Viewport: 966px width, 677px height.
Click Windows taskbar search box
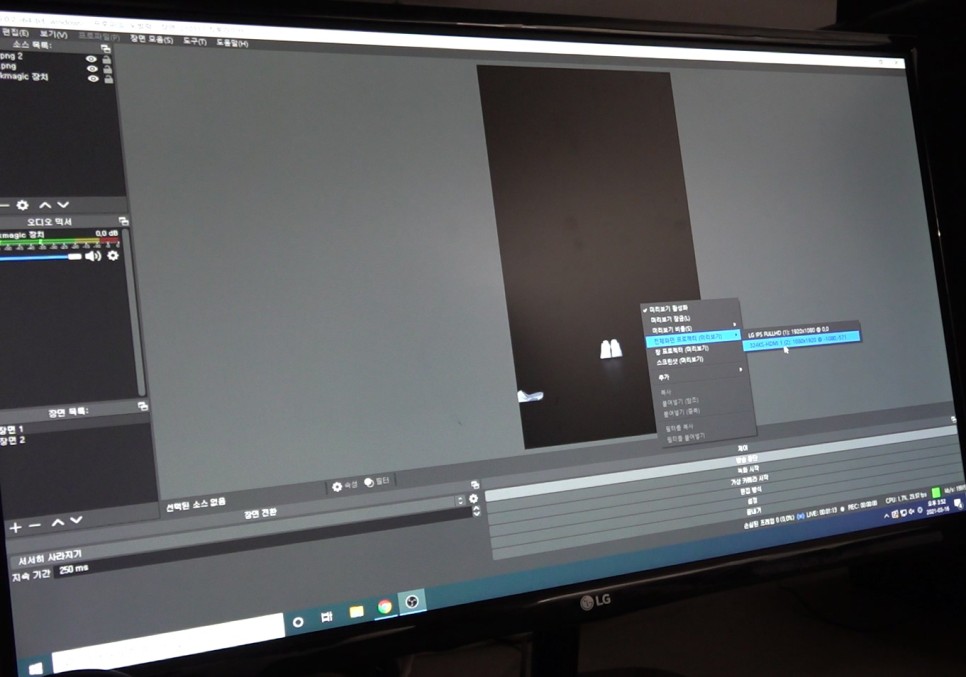(168, 643)
